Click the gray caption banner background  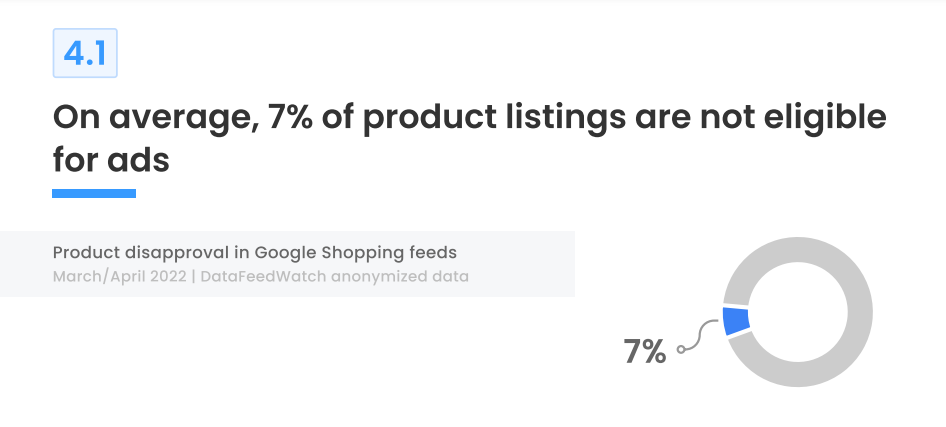(x=287, y=264)
